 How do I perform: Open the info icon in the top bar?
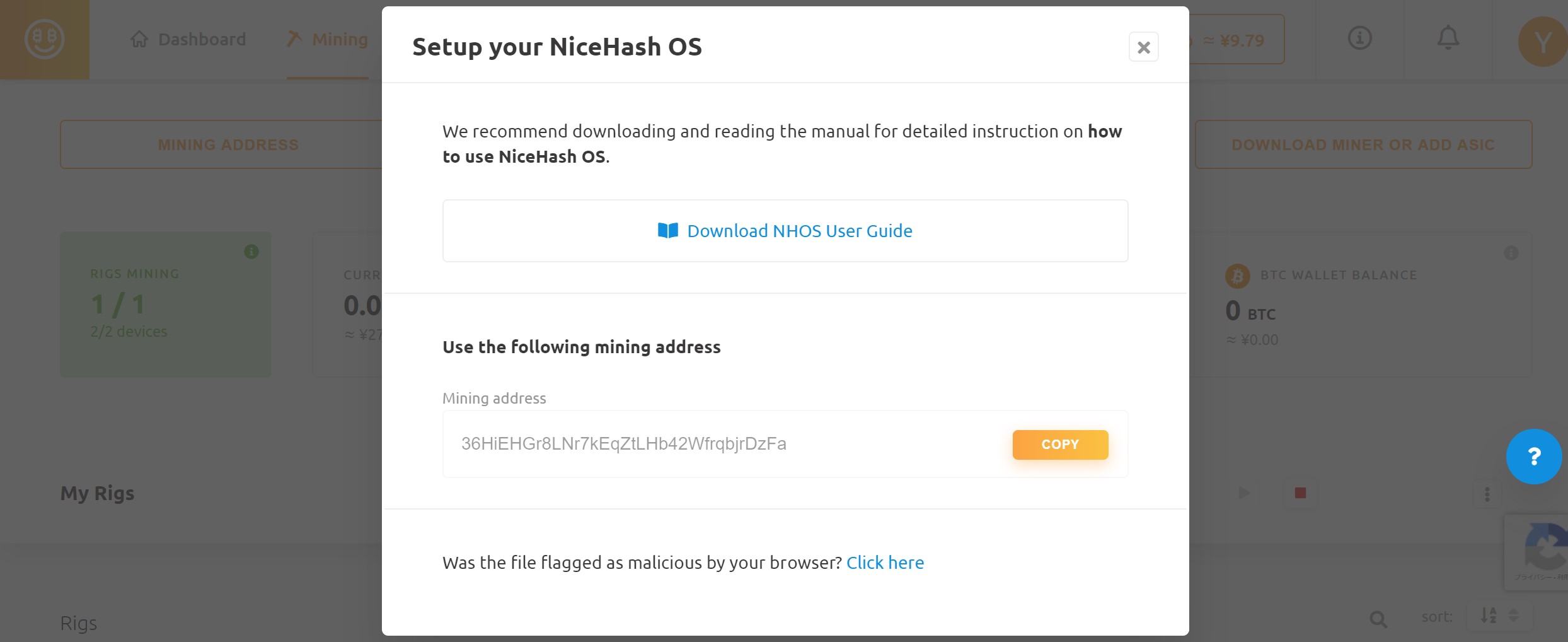pos(1359,38)
